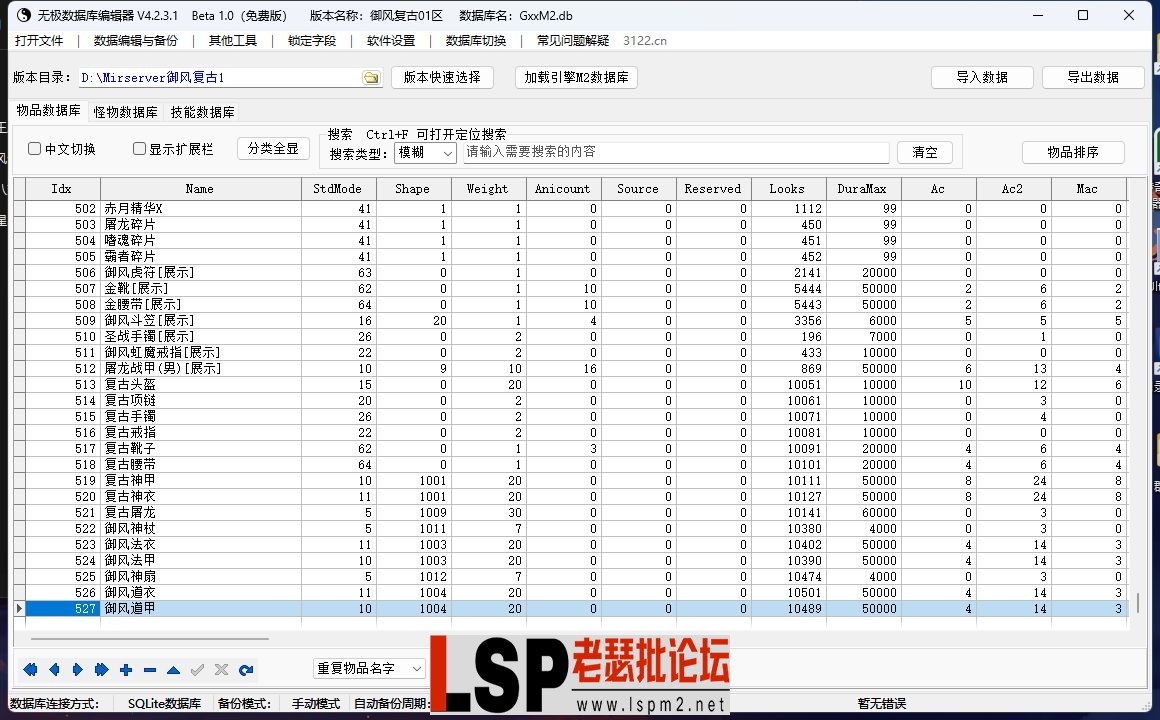
Task: Click the 3122.cn link in menu bar
Action: pyautogui.click(x=645, y=41)
